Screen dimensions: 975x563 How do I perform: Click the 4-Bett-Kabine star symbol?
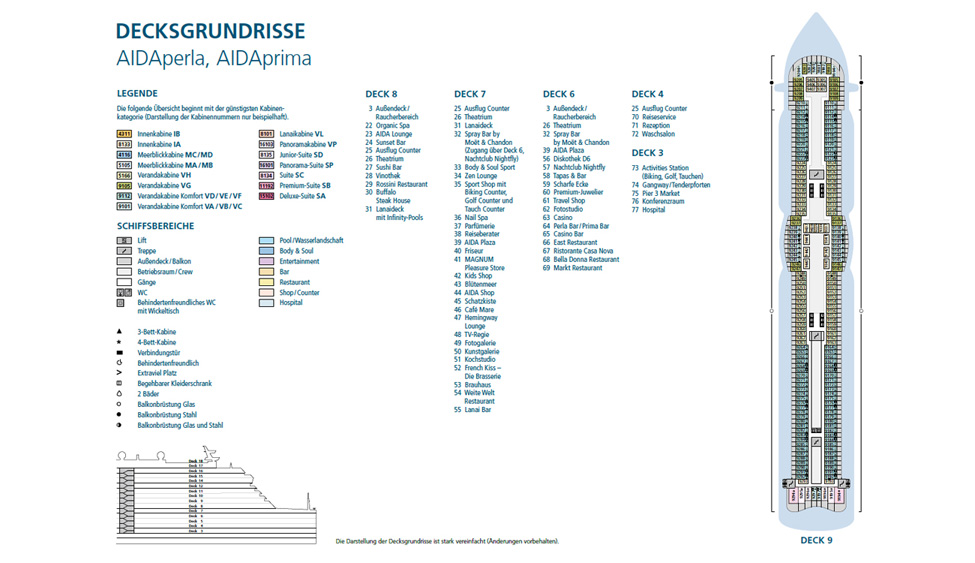coord(120,342)
